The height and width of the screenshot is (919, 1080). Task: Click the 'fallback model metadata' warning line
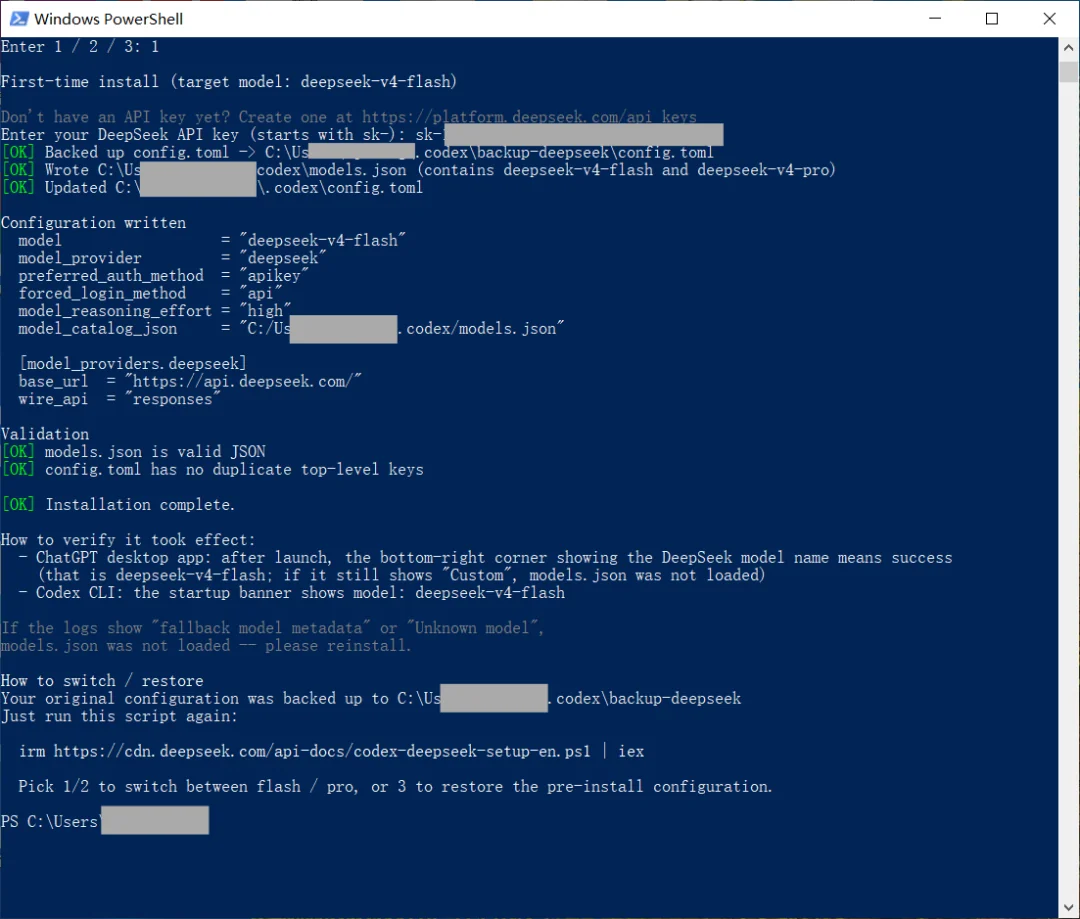[x=273, y=628]
